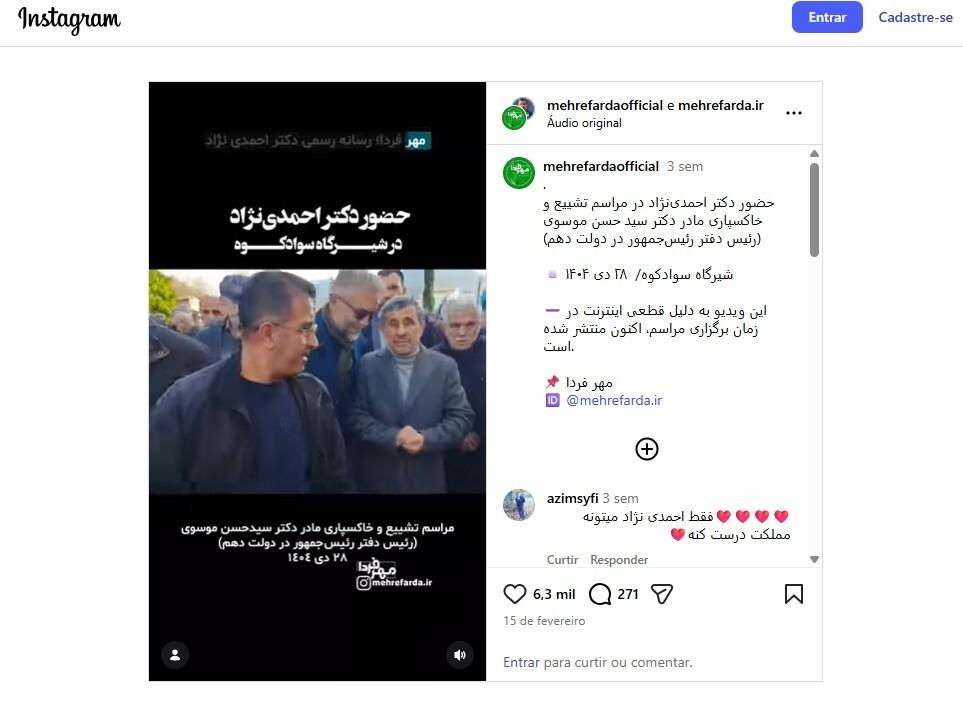Screen dimensions: 963x708
Task: Open azimsyfi commenter profile picture
Action: (x=519, y=505)
